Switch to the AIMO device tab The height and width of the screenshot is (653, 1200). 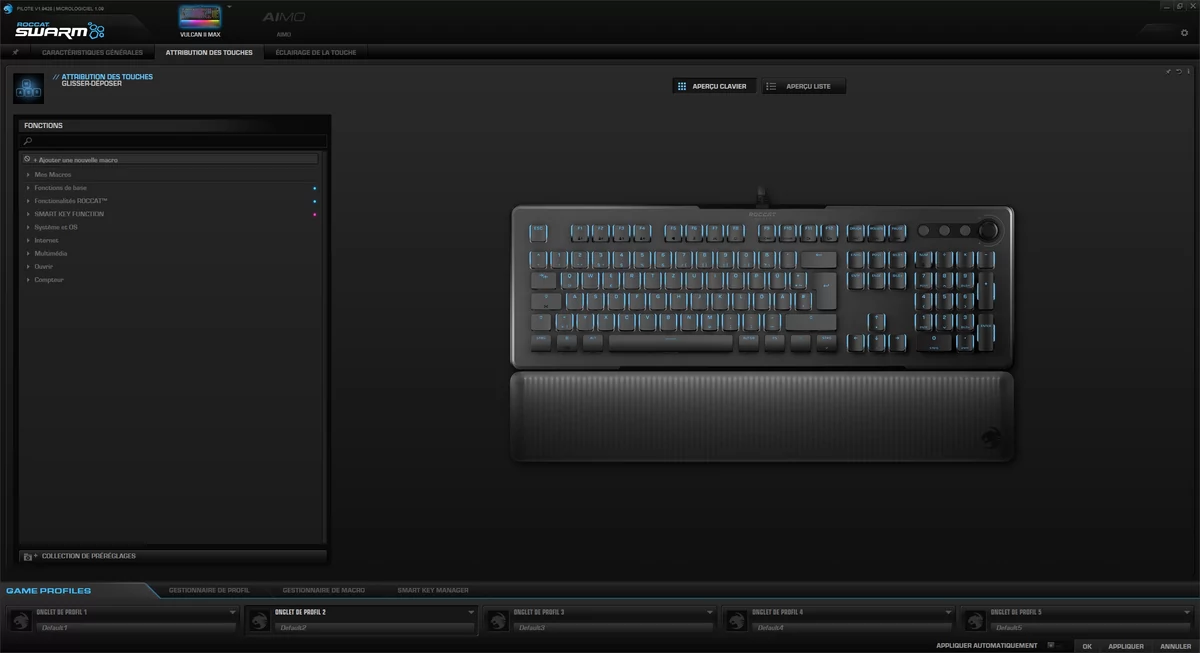click(x=284, y=22)
